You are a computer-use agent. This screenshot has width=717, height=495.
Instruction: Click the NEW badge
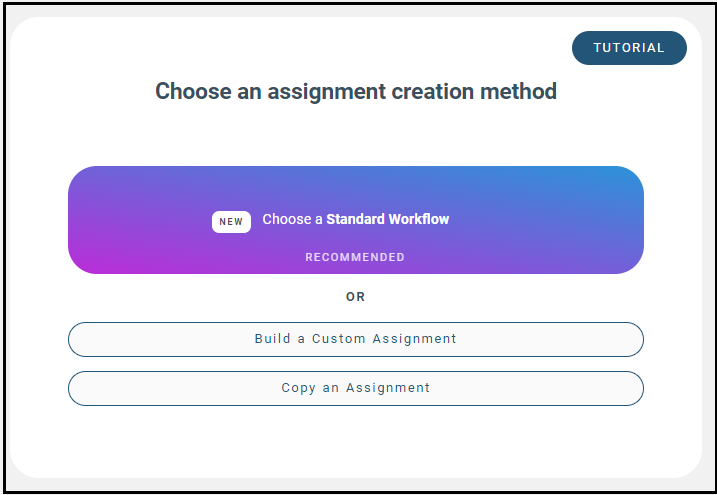(231, 222)
